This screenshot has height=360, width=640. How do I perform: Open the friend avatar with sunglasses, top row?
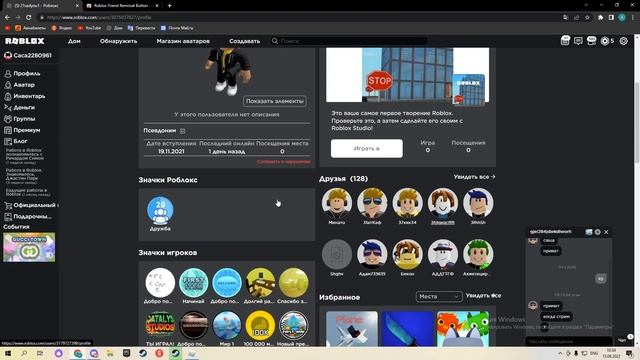(x=372, y=203)
